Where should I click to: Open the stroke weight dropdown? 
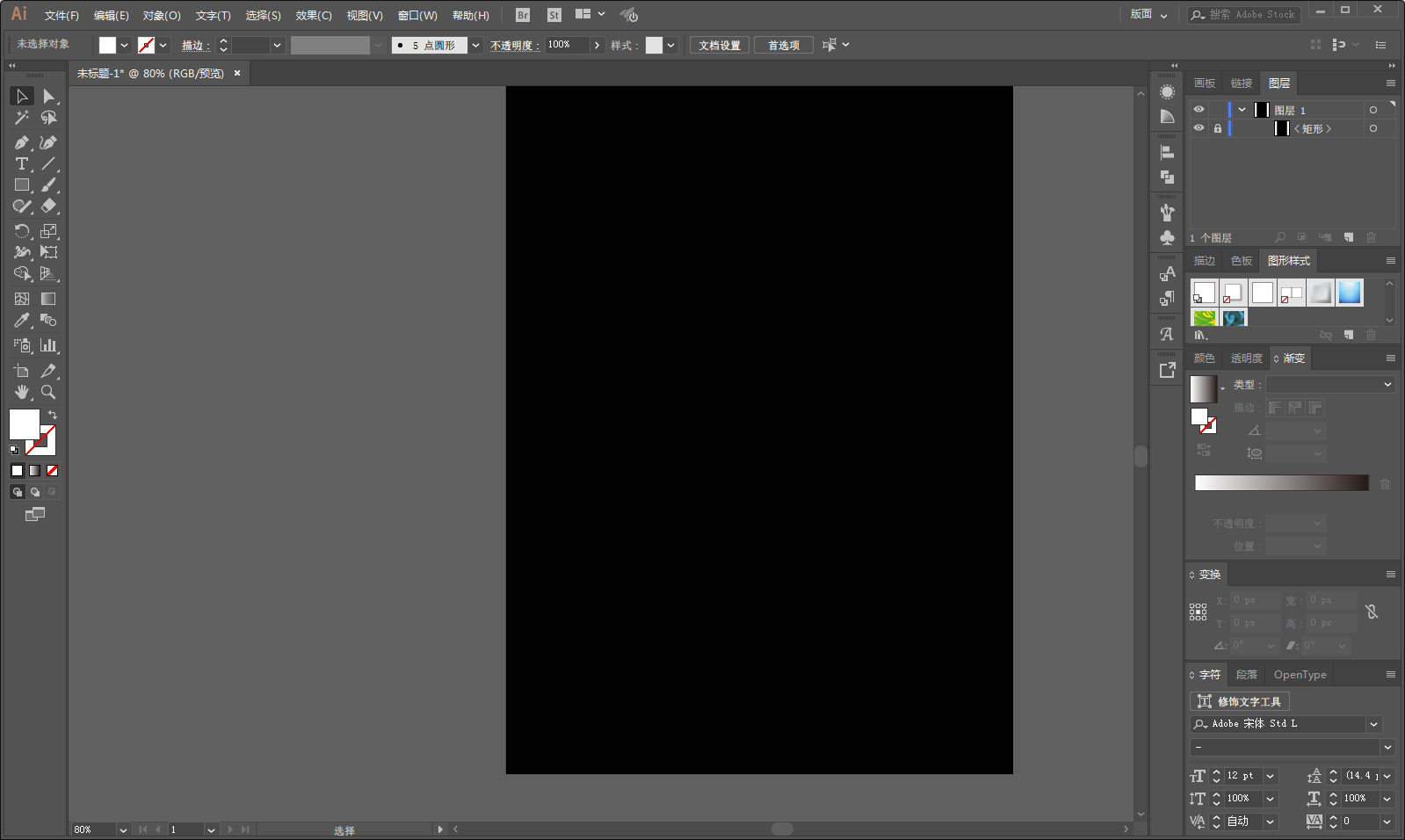(277, 45)
